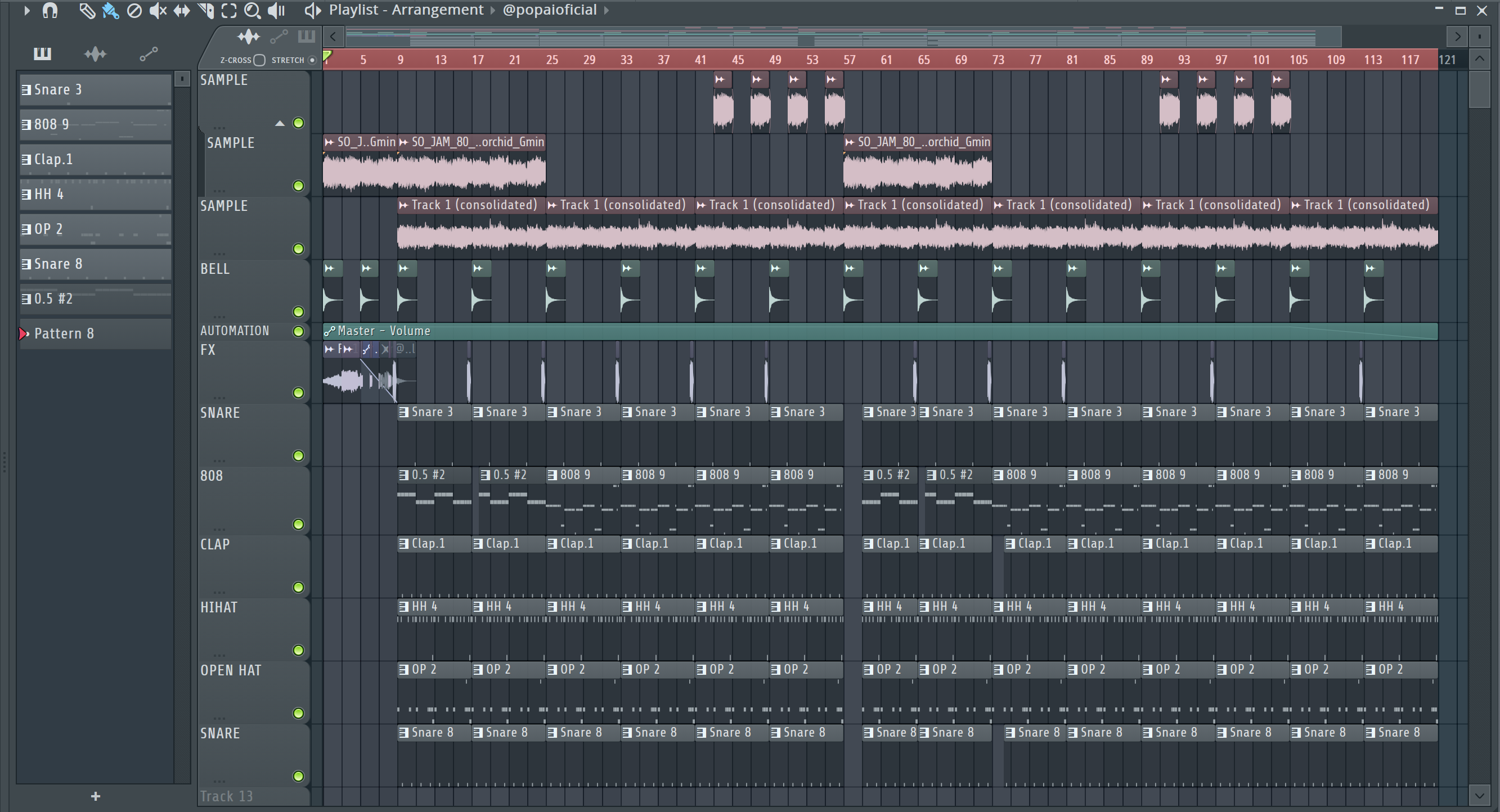Click the playlist overview minimap scrollbar
Viewport: 1500px width, 812px height.
pyautogui.click(x=844, y=37)
